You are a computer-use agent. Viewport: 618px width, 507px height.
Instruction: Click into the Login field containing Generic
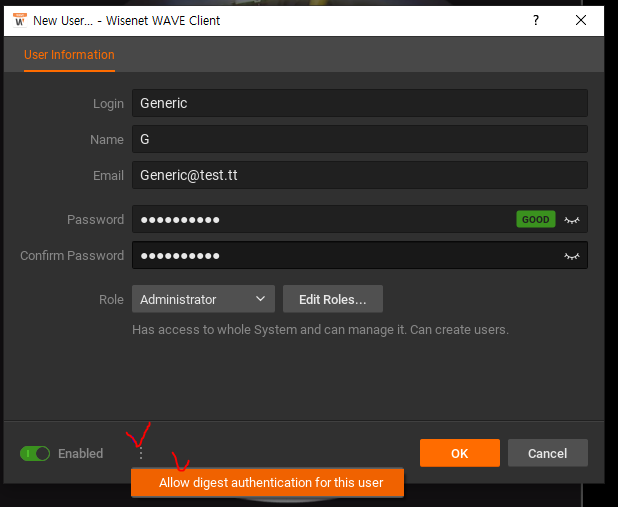(358, 103)
